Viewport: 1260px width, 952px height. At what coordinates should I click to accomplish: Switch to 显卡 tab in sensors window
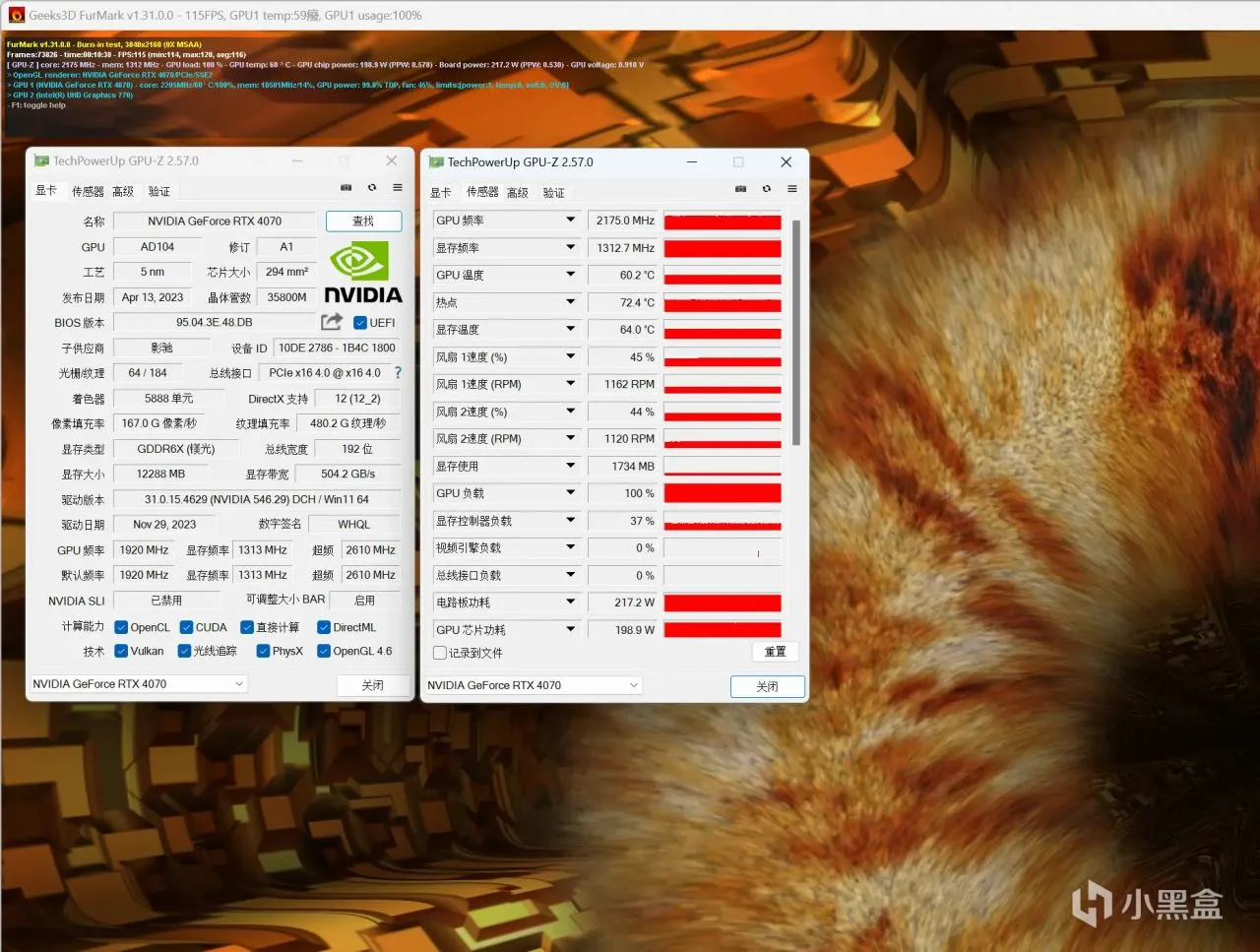(441, 193)
